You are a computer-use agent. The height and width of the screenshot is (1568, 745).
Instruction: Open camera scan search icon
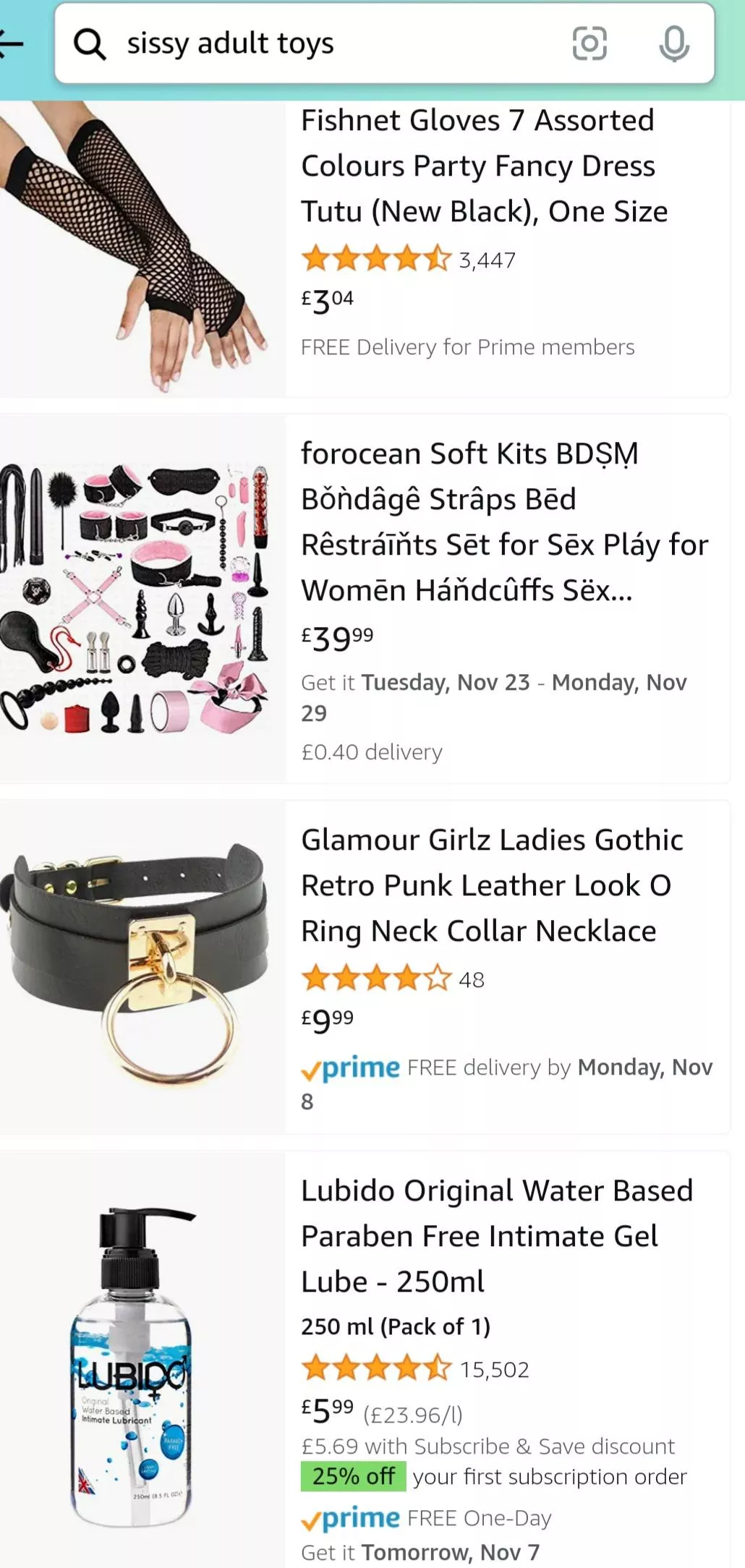(x=589, y=44)
